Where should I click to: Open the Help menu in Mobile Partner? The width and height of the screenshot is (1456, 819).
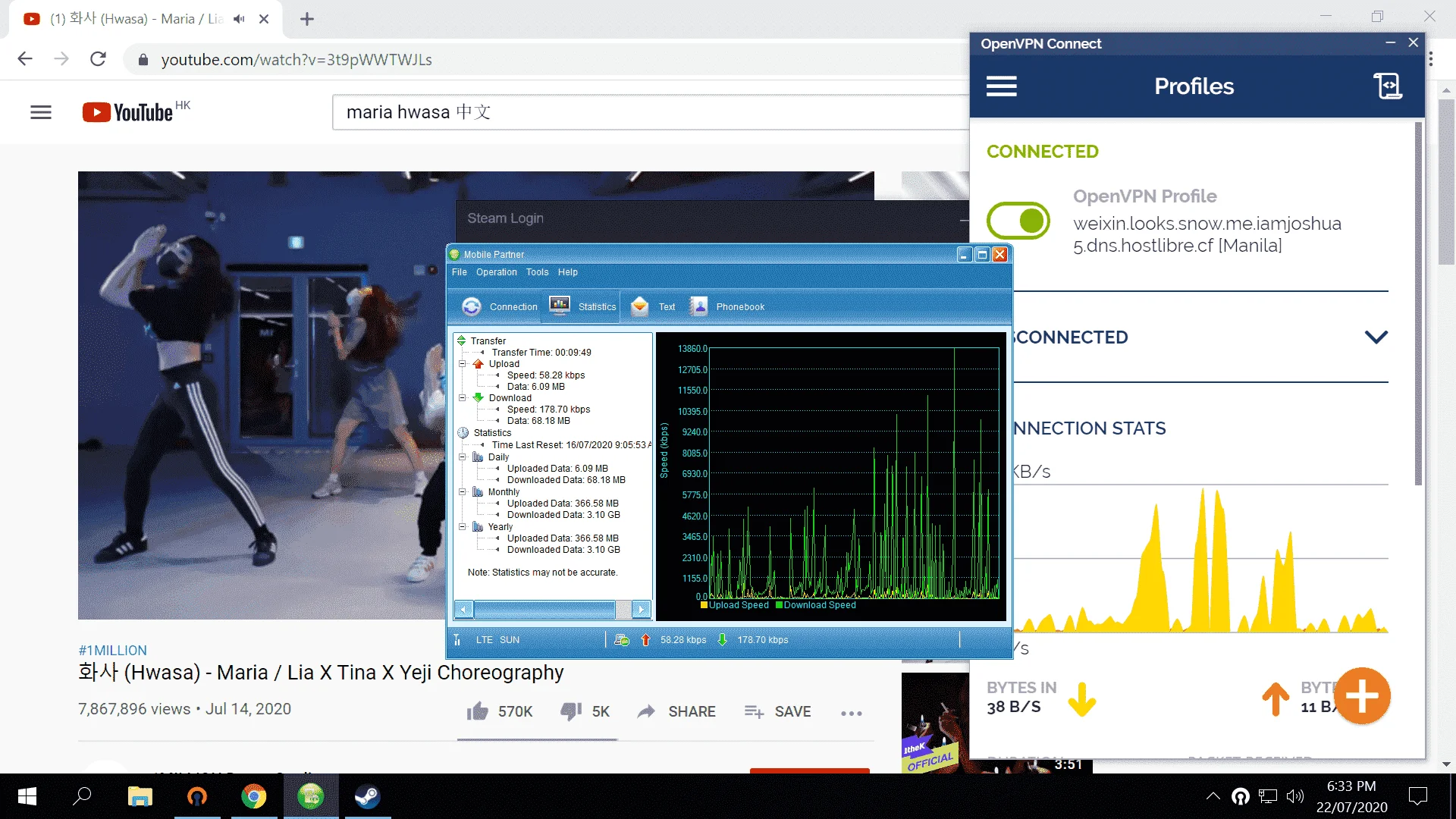[568, 272]
